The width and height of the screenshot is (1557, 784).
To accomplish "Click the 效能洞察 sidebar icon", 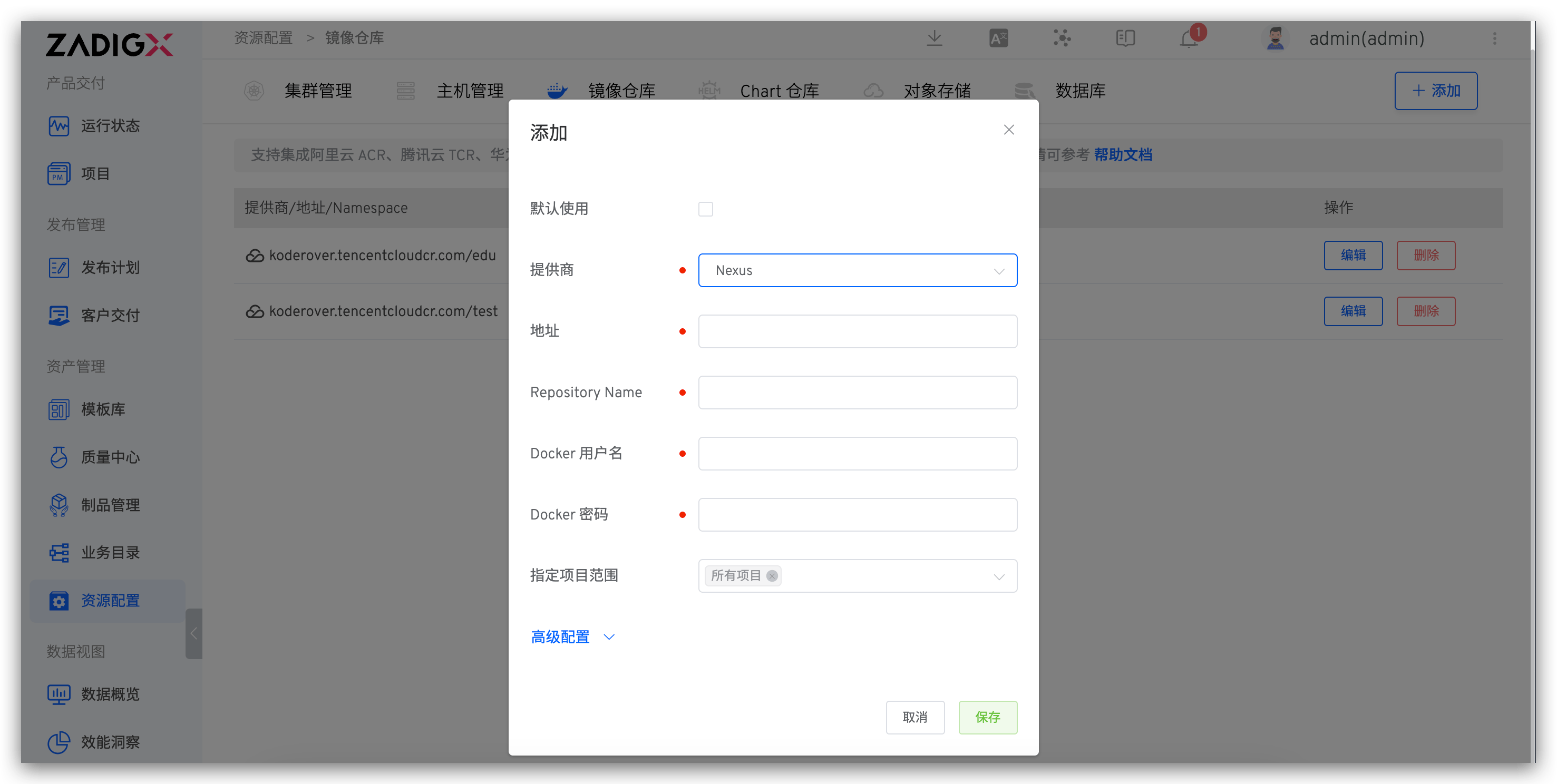I will coord(59,742).
